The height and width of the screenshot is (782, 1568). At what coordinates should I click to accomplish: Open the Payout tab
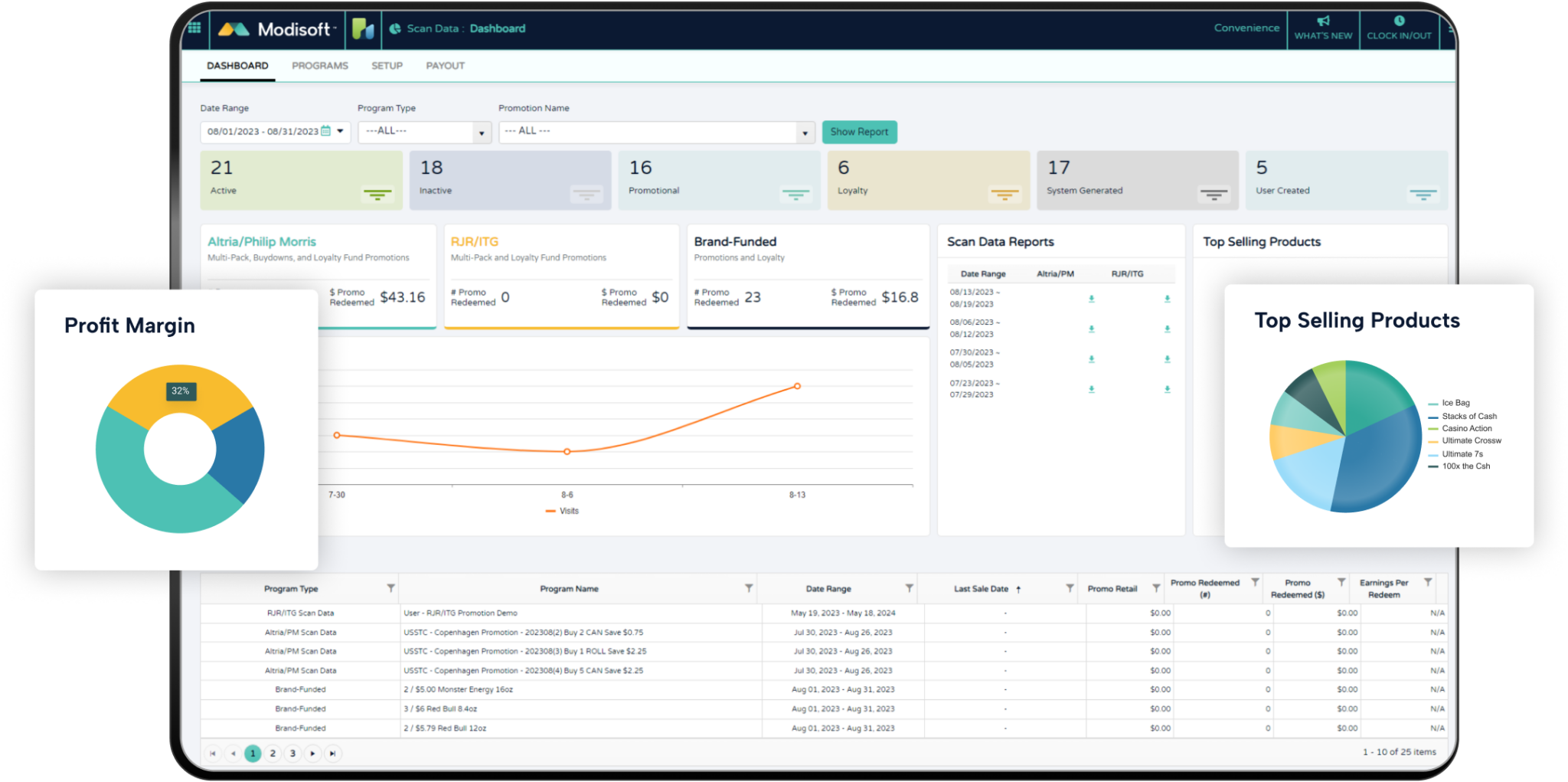445,66
